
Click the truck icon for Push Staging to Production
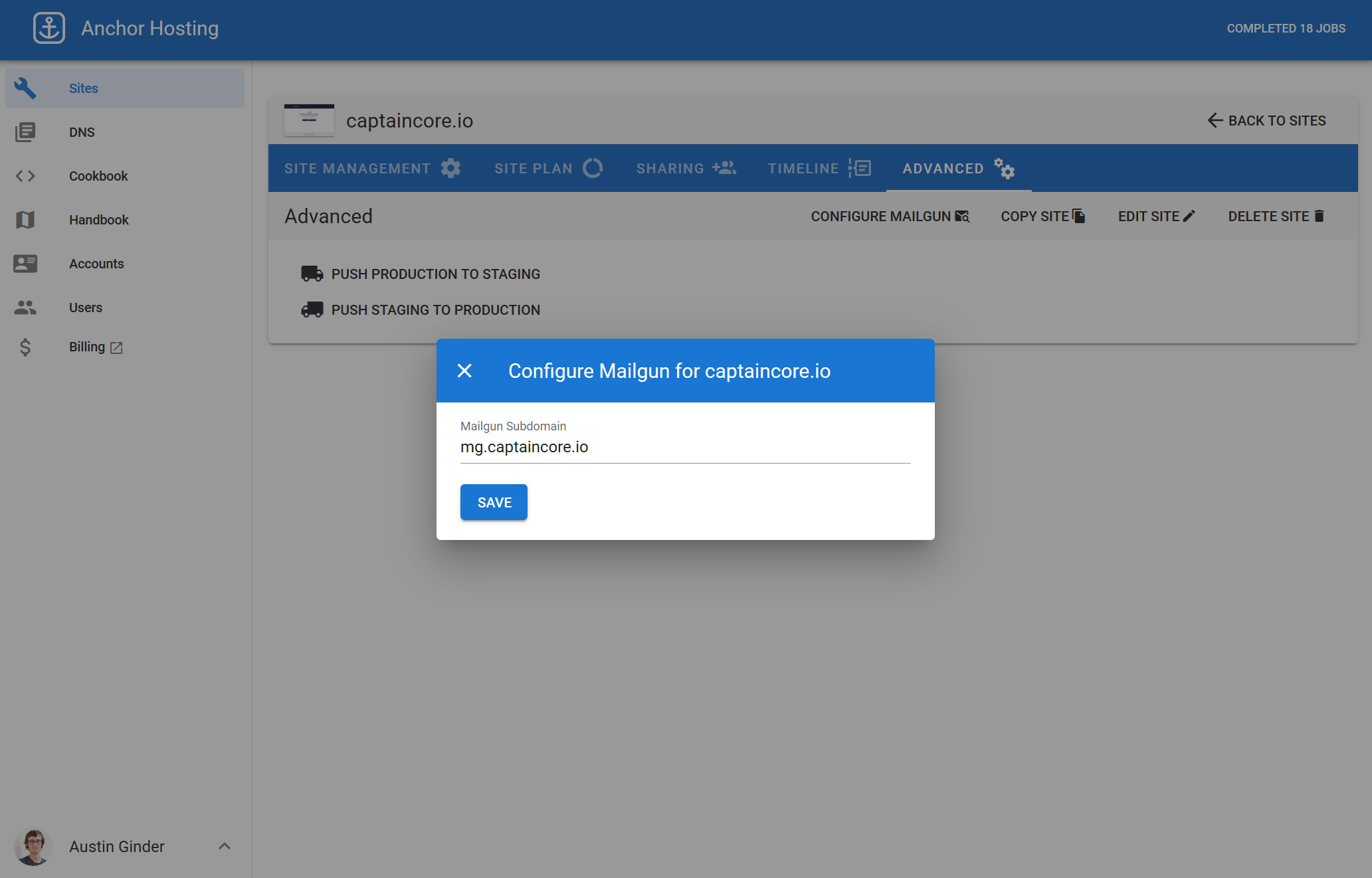(x=312, y=309)
